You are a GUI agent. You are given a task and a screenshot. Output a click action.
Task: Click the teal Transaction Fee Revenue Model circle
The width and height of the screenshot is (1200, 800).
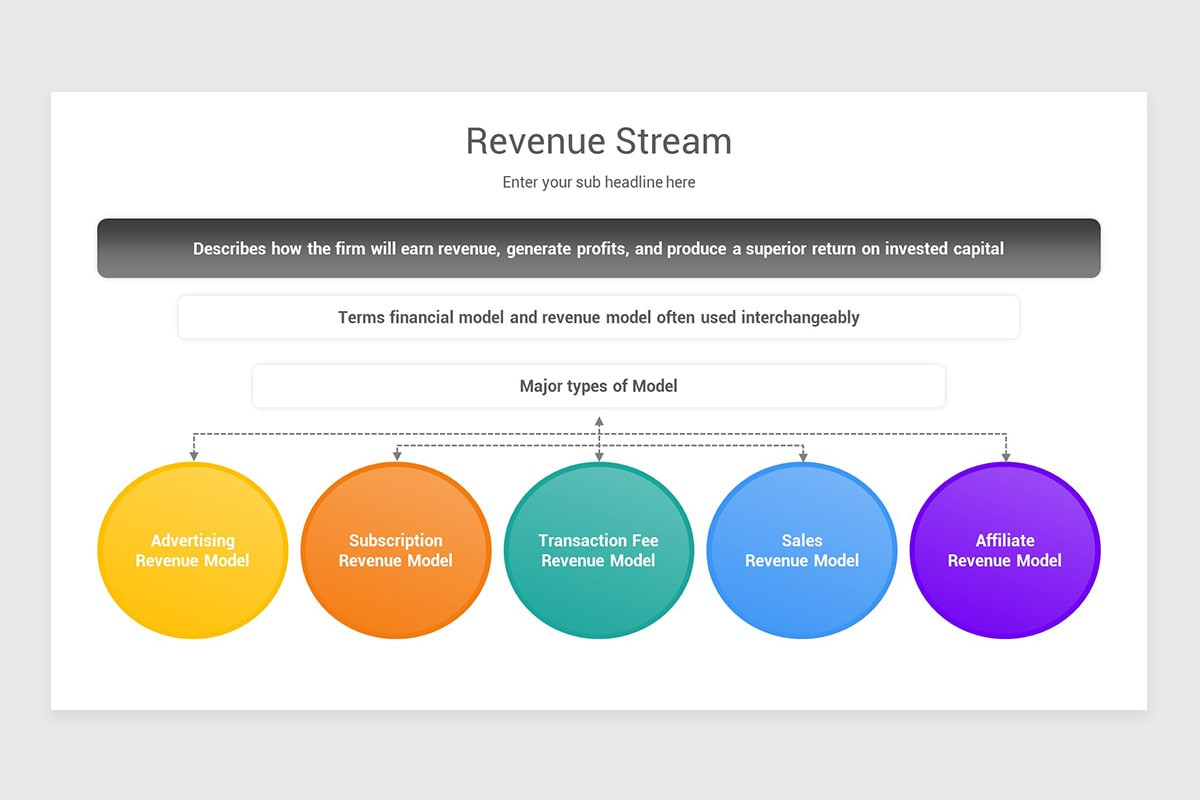598,550
